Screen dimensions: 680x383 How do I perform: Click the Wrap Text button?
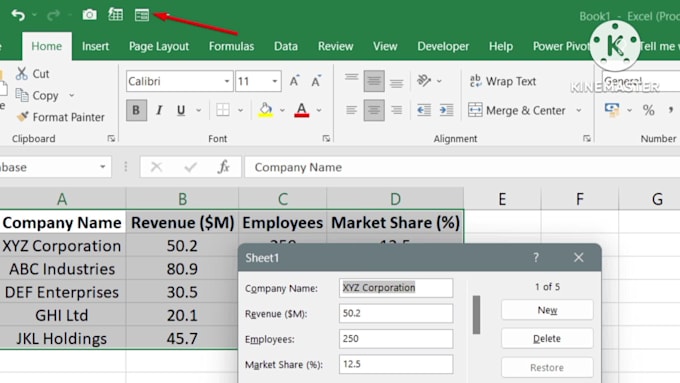[x=503, y=81]
